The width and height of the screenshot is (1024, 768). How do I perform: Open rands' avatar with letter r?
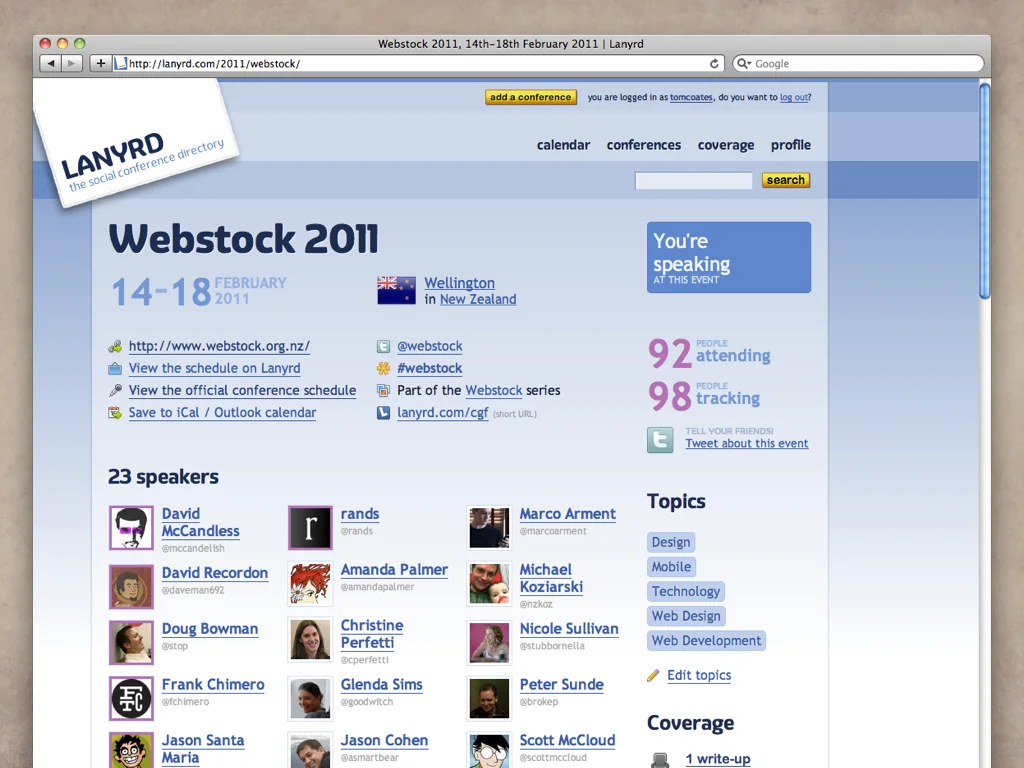[x=310, y=528]
